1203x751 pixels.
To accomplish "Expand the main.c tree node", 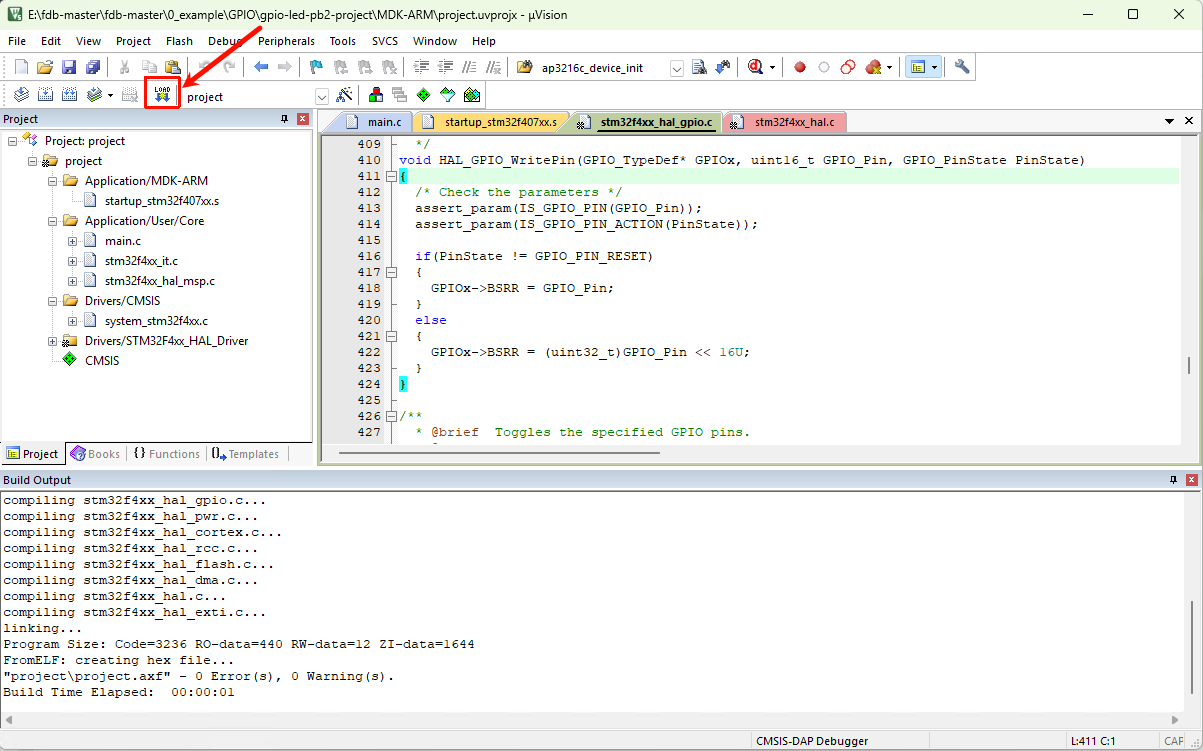I will (73, 241).
